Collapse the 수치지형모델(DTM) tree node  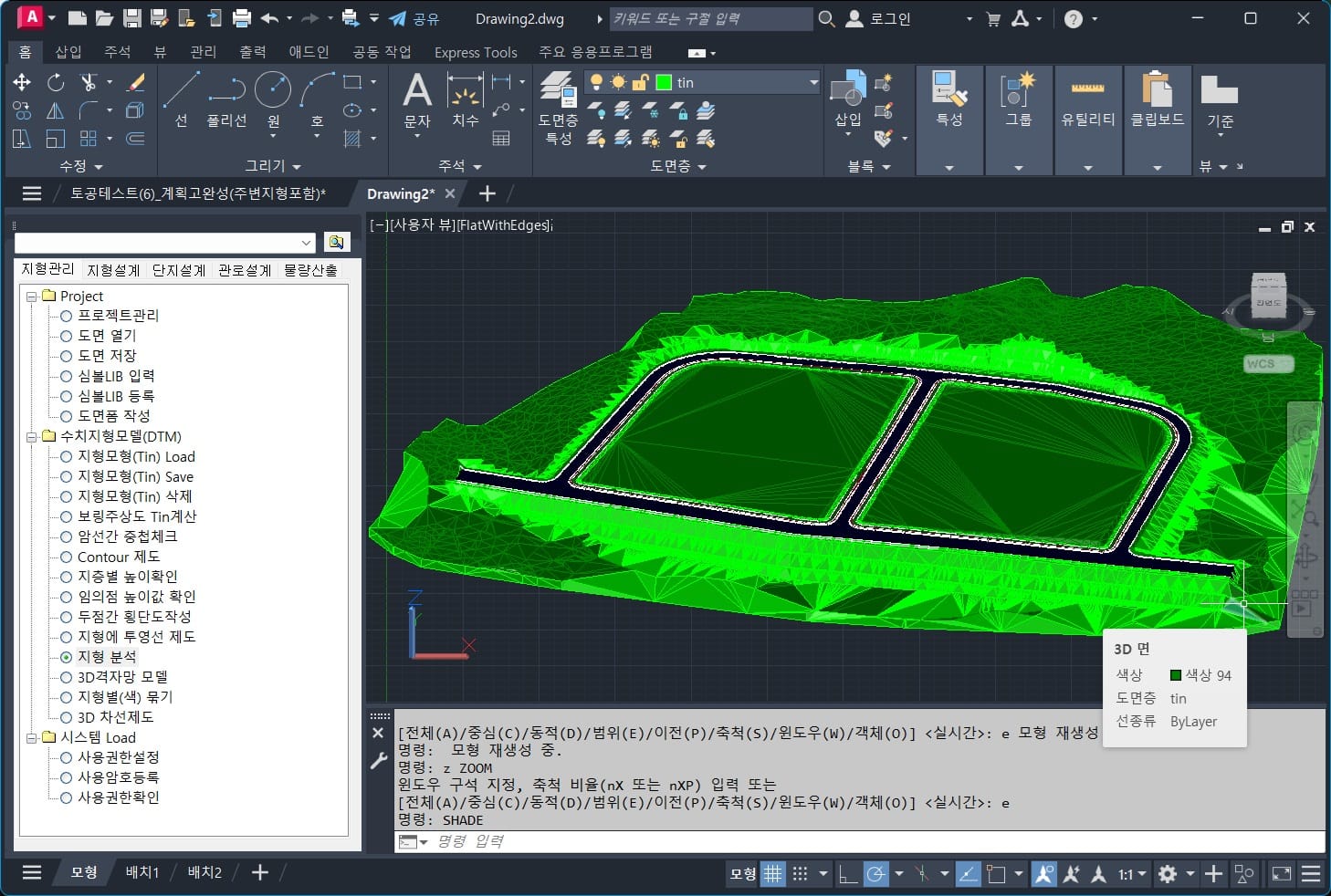(x=32, y=436)
